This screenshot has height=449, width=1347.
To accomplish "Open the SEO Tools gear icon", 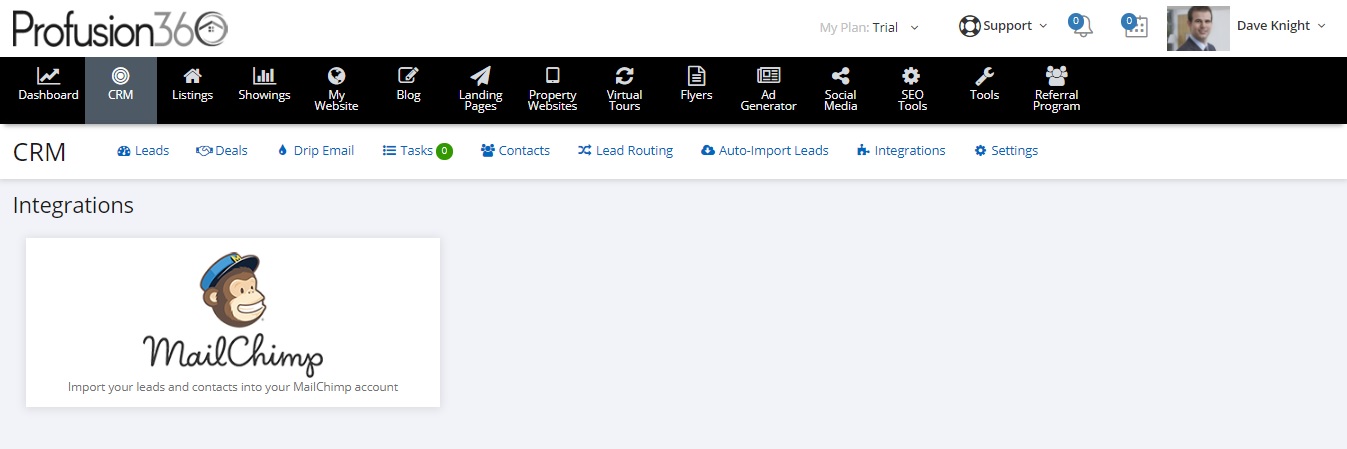I will pyautogui.click(x=912, y=76).
